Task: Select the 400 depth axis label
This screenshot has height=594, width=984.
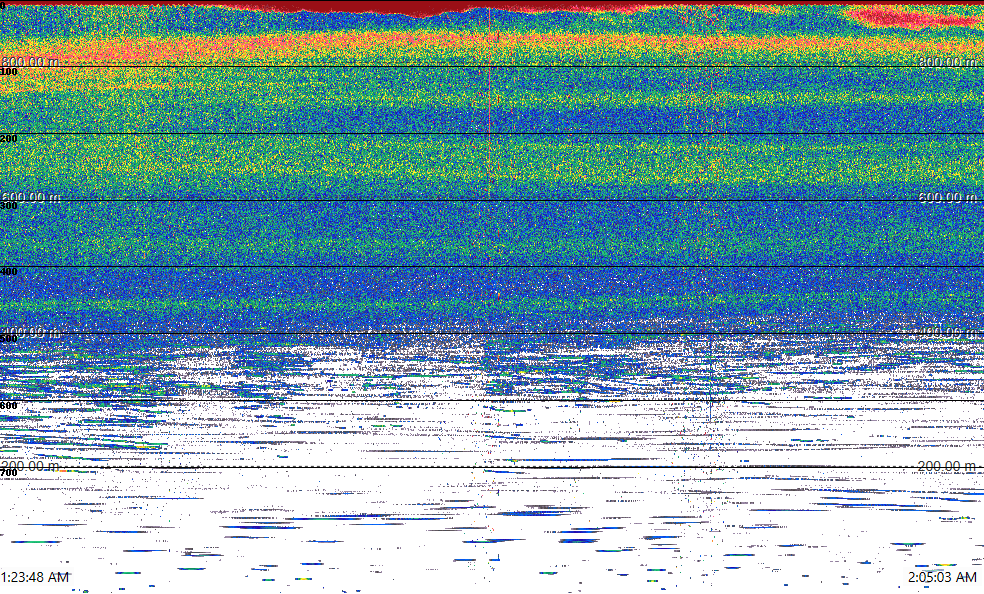Action: click(x=9, y=272)
